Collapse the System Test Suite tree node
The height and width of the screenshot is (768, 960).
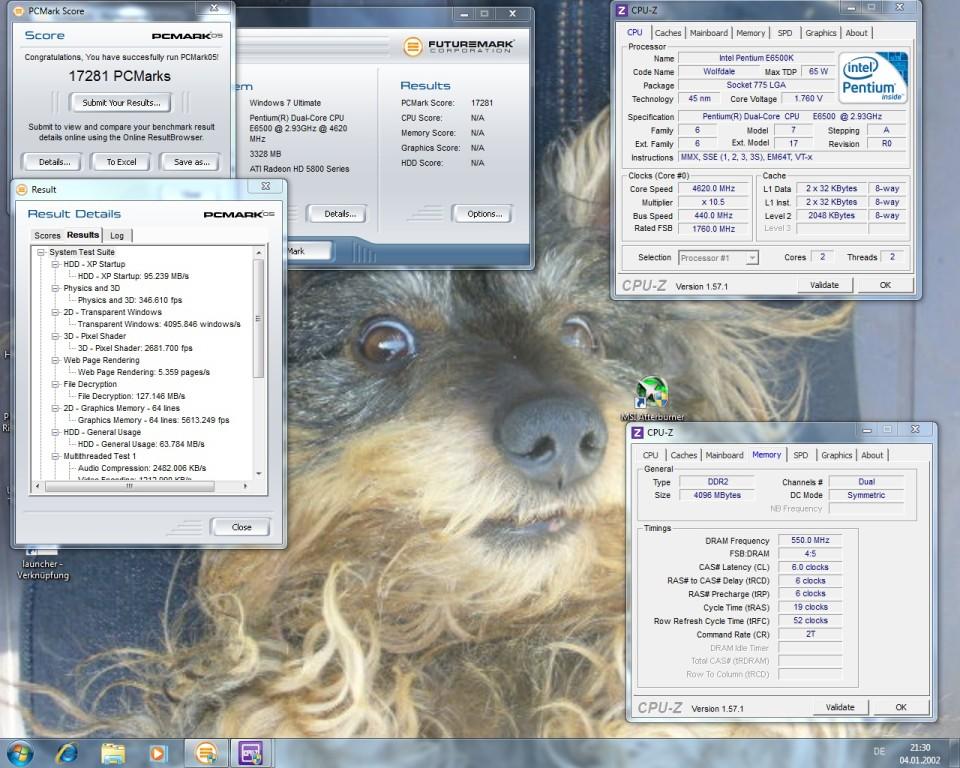pyautogui.click(x=41, y=252)
